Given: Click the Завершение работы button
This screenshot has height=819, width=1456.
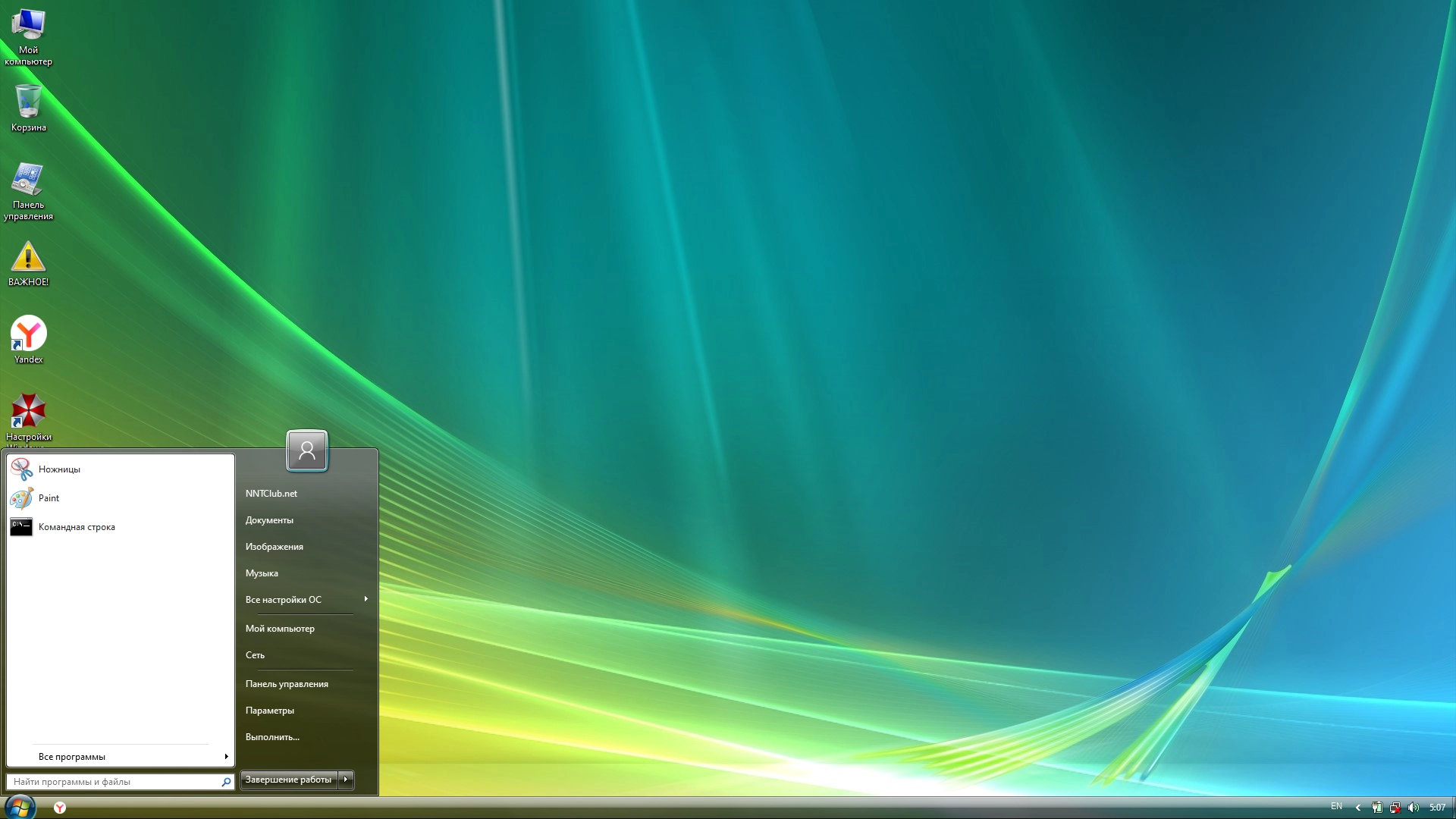Looking at the screenshot, I should [287, 780].
